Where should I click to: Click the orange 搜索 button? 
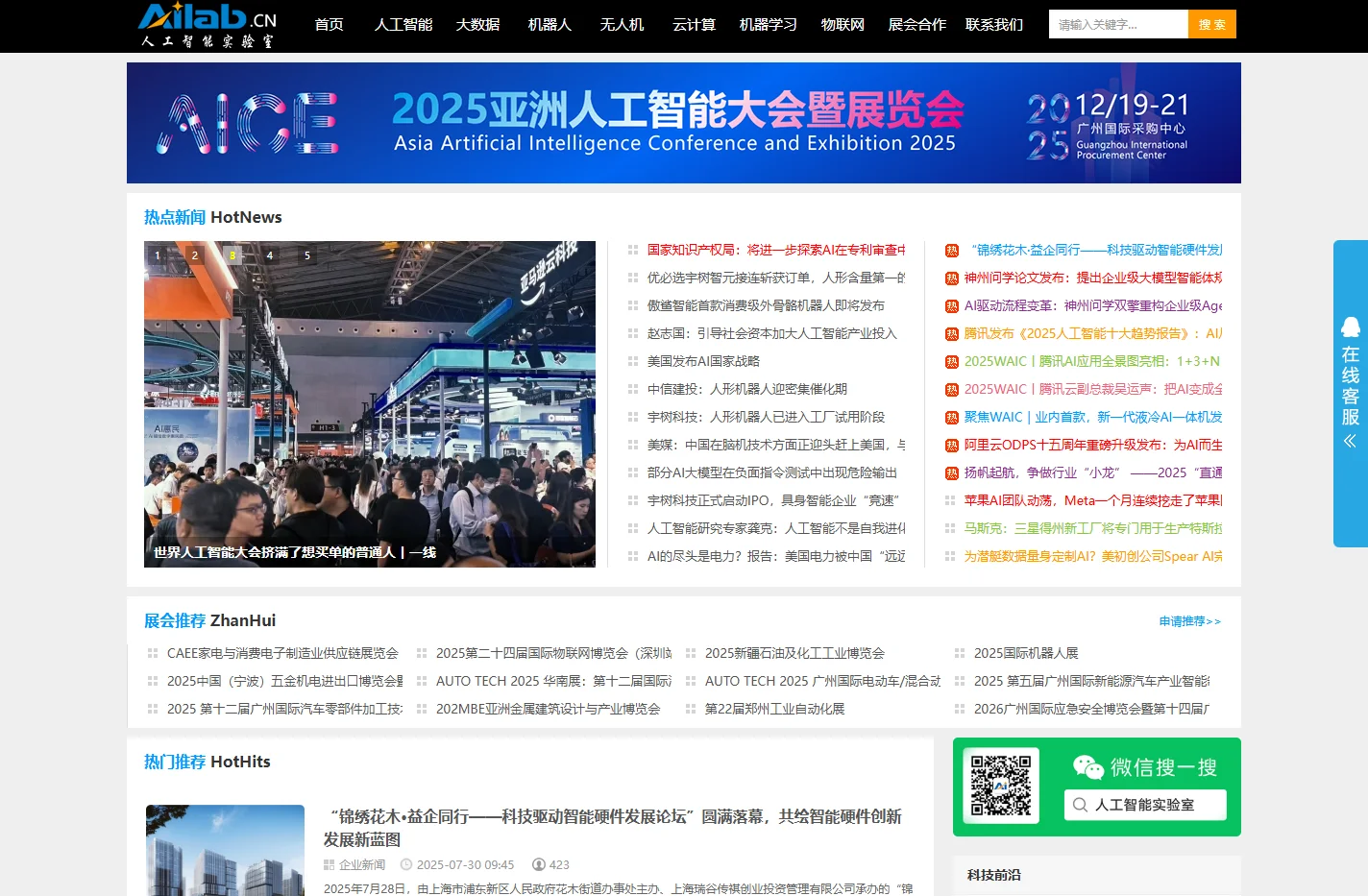[1212, 24]
